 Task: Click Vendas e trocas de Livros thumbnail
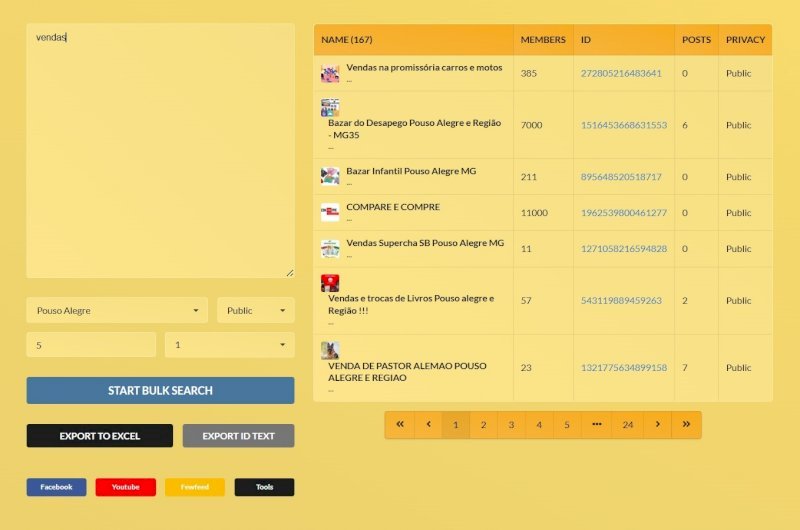pos(330,283)
